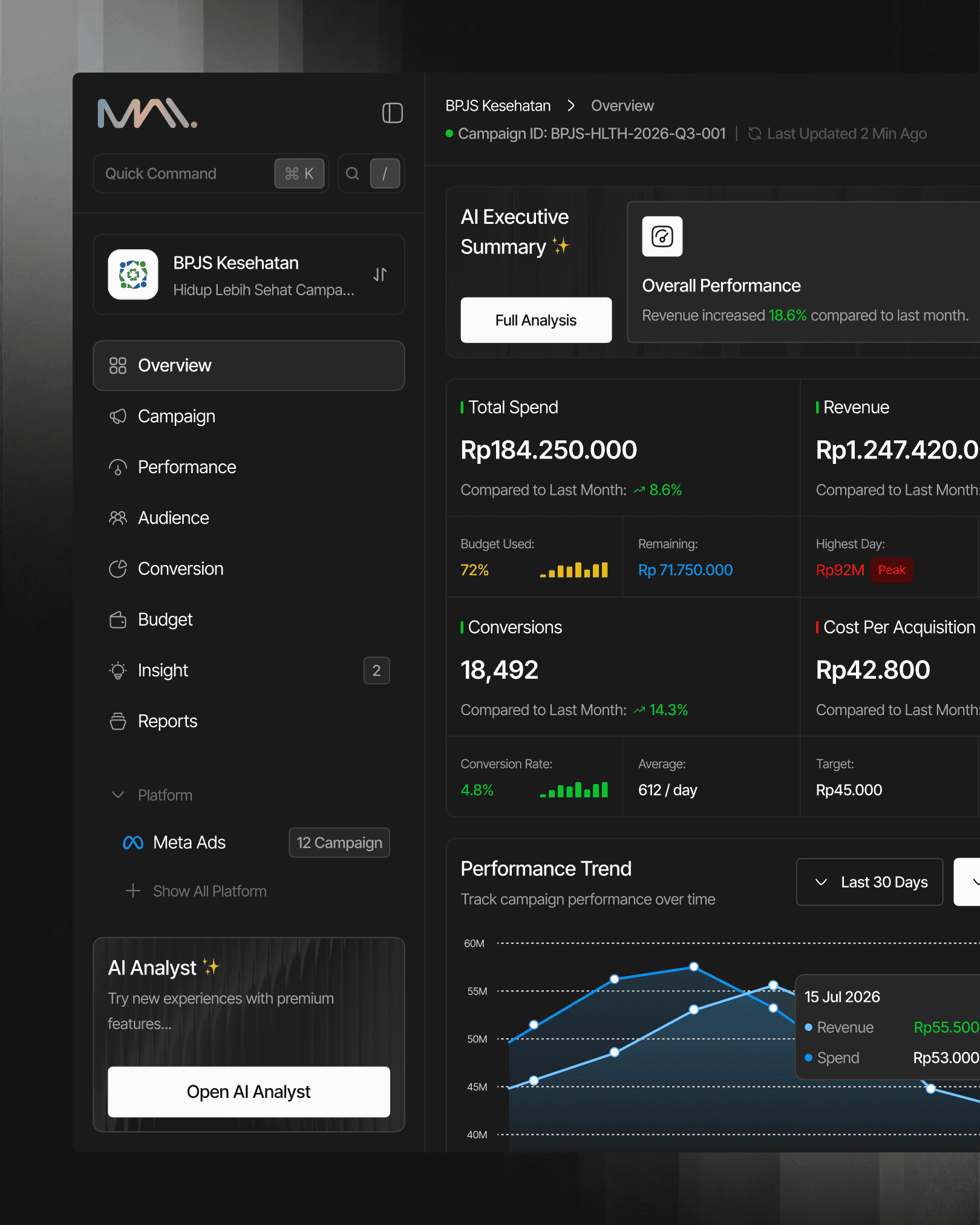
Task: Click the Remaining value Rp 71.750.000
Action: [685, 570]
